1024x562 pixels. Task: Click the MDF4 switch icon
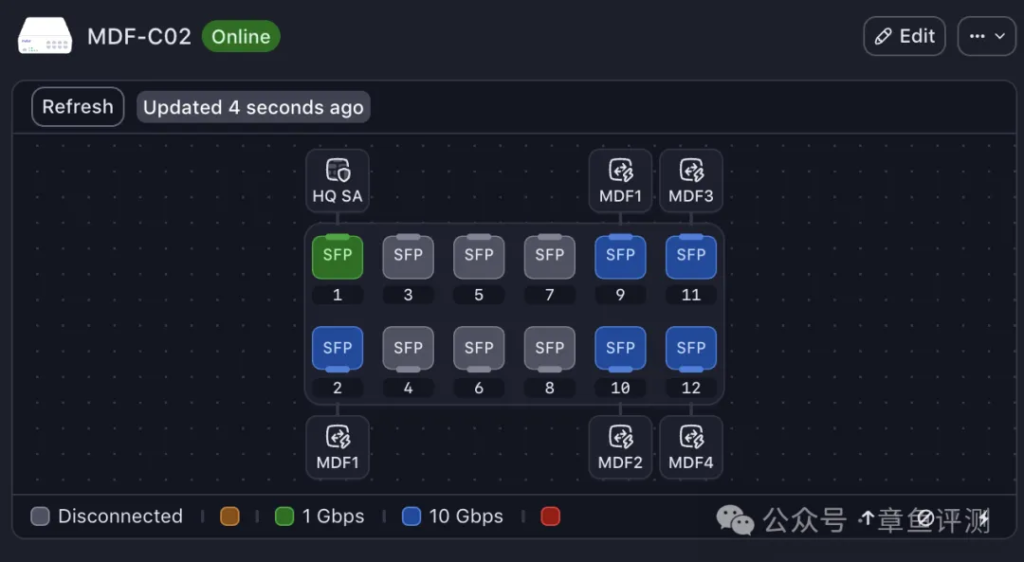tap(691, 438)
